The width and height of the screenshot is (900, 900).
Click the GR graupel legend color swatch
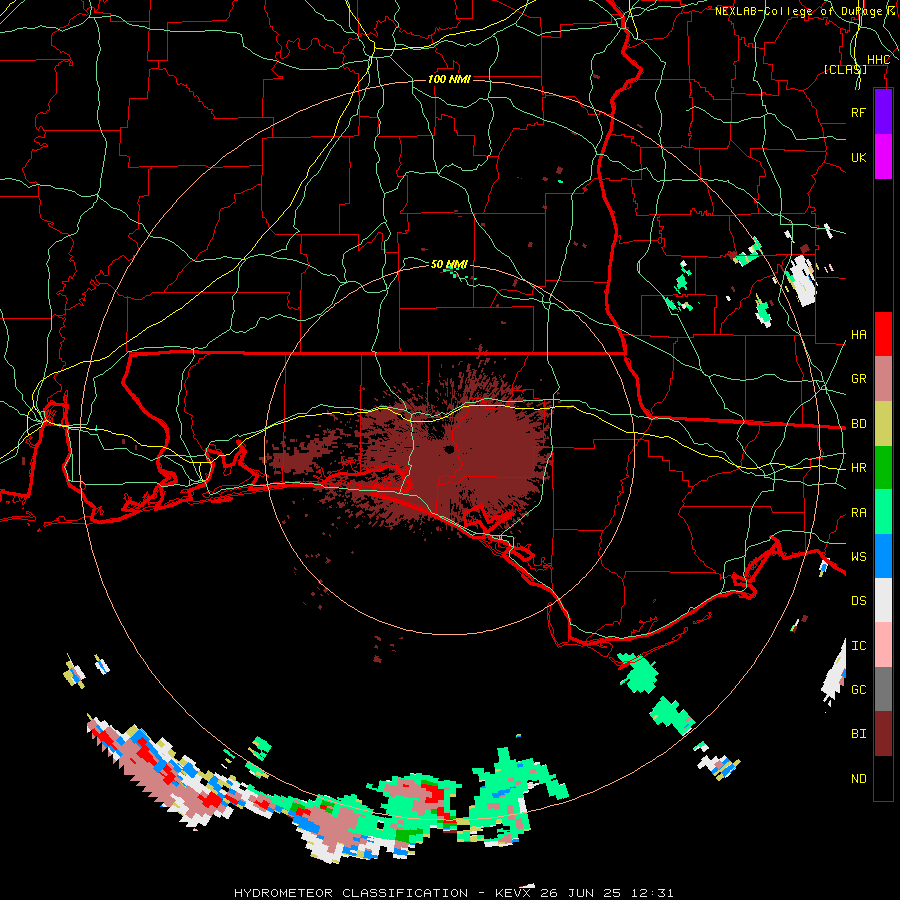[883, 379]
